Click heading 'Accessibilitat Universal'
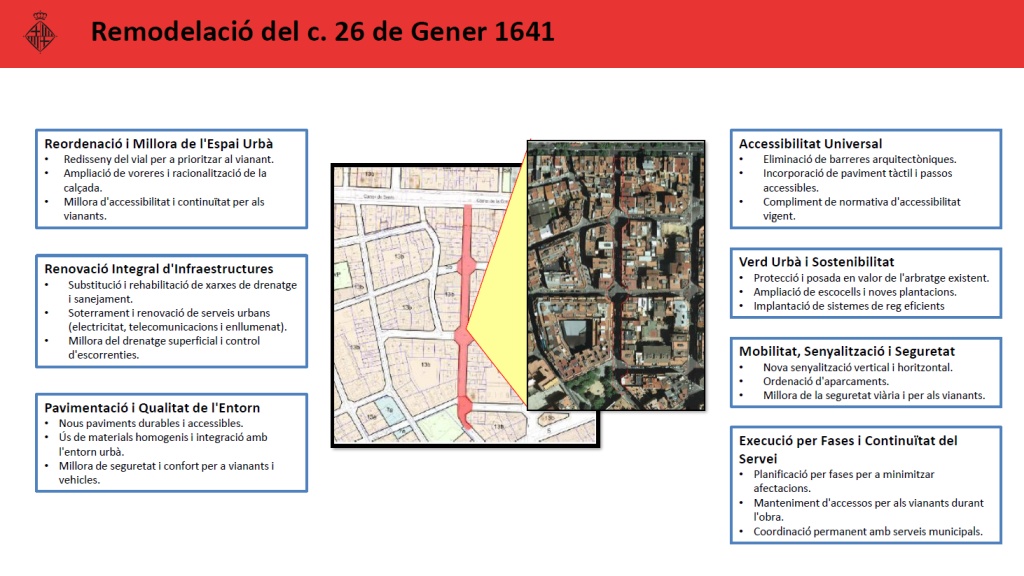Viewport: 1024px width, 576px height. 810,144
